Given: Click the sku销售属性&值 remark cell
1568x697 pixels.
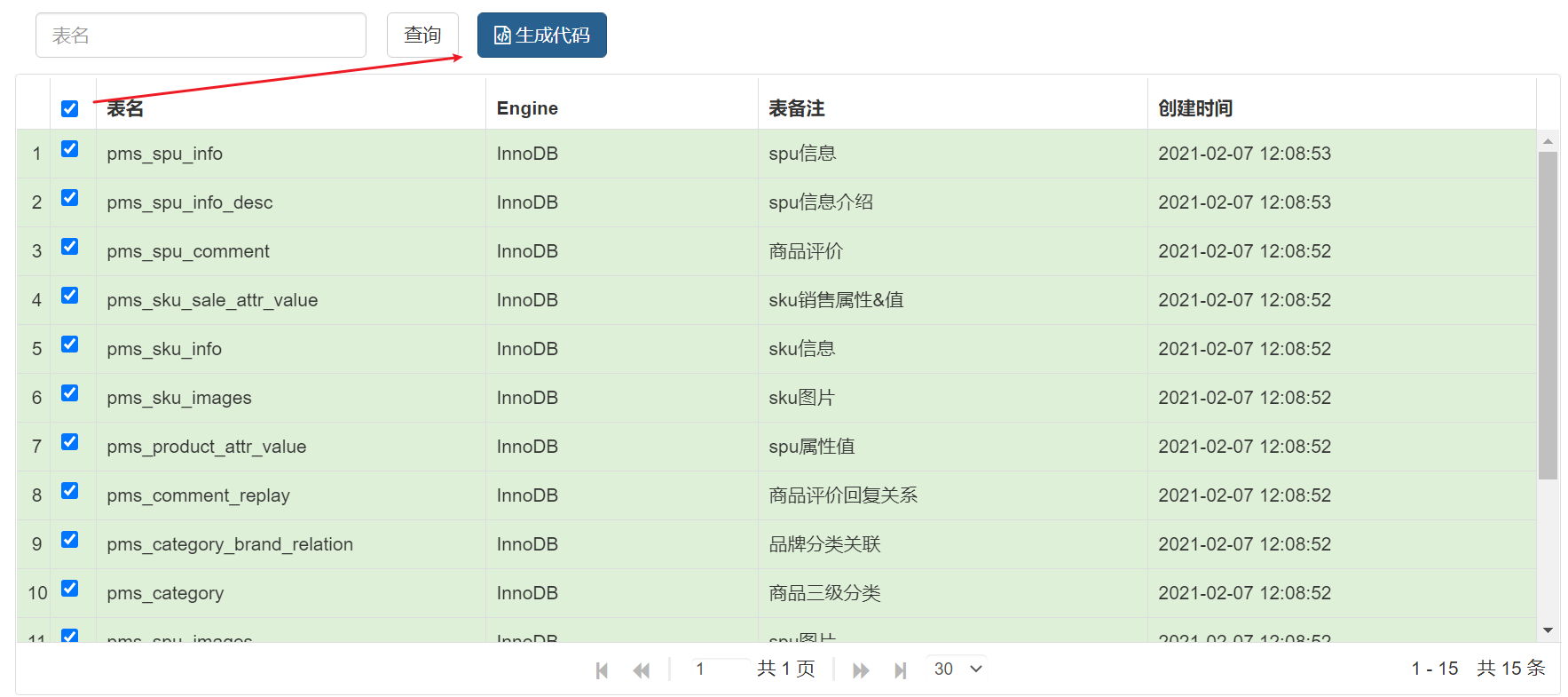Looking at the screenshot, I should tap(953, 300).
